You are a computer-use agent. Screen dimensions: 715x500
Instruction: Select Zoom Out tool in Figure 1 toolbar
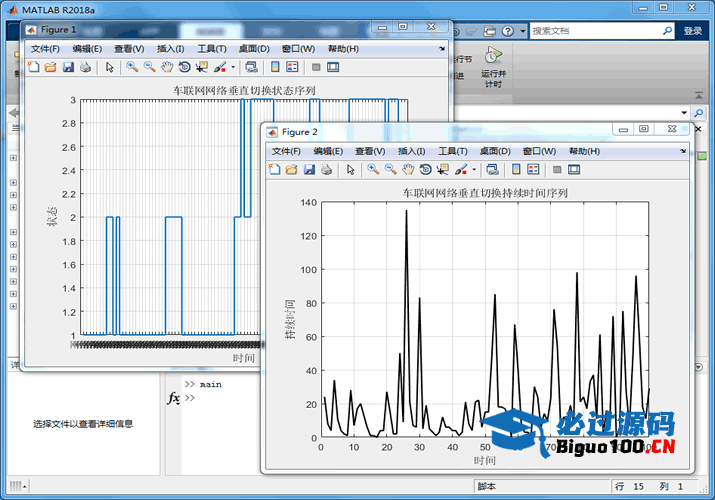click(x=150, y=67)
